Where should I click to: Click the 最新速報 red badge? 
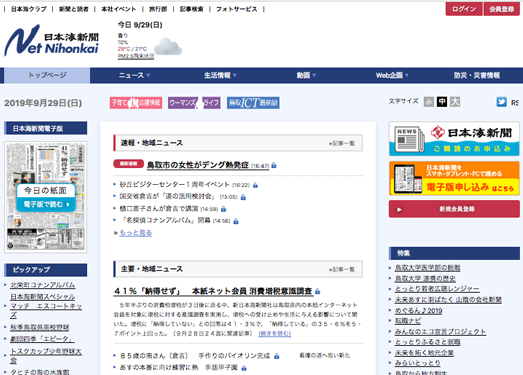point(128,163)
